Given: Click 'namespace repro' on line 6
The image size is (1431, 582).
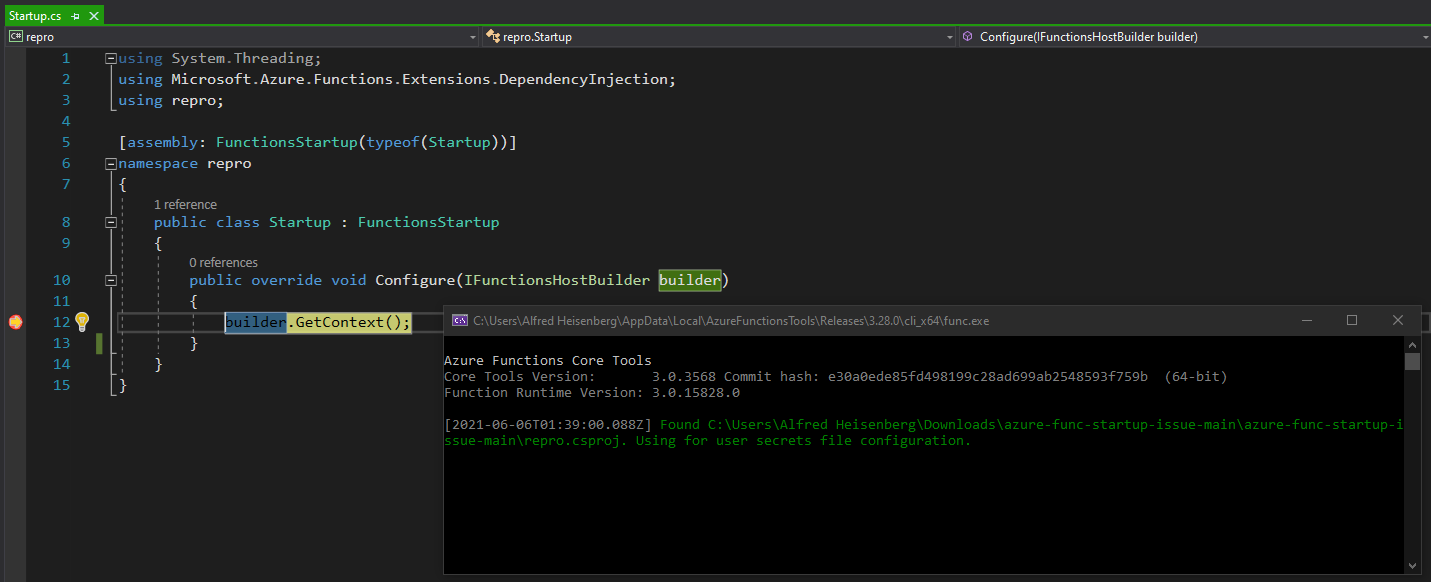Looking at the screenshot, I should 185,163.
